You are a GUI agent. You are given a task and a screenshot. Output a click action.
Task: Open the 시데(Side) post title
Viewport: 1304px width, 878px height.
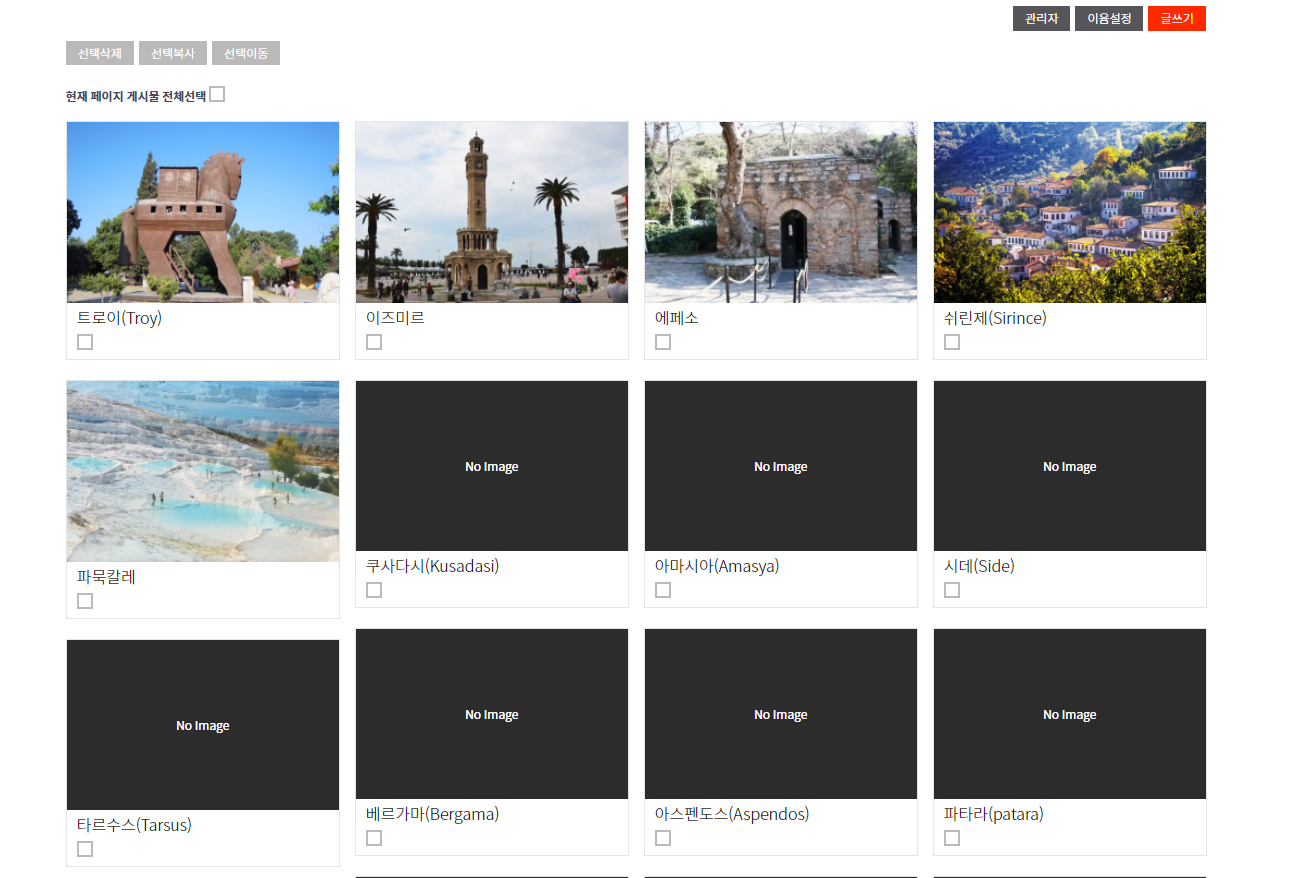(x=979, y=566)
